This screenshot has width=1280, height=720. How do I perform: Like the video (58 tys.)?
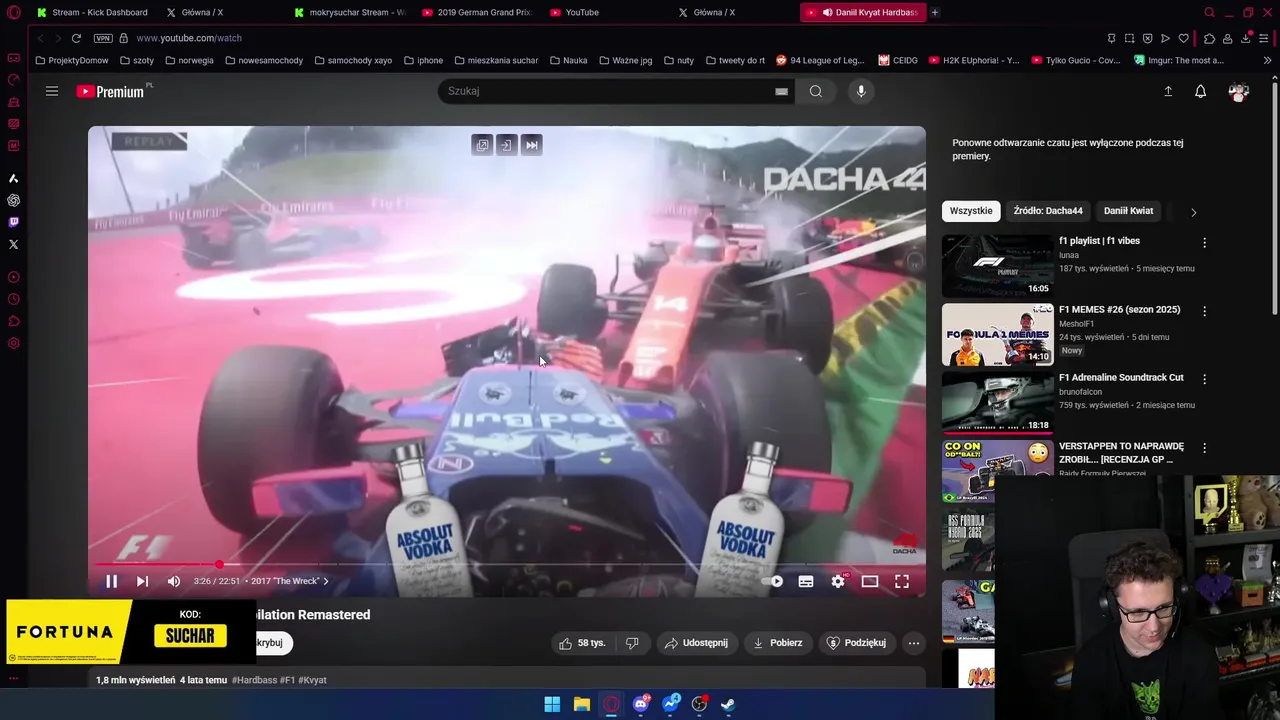click(x=583, y=643)
